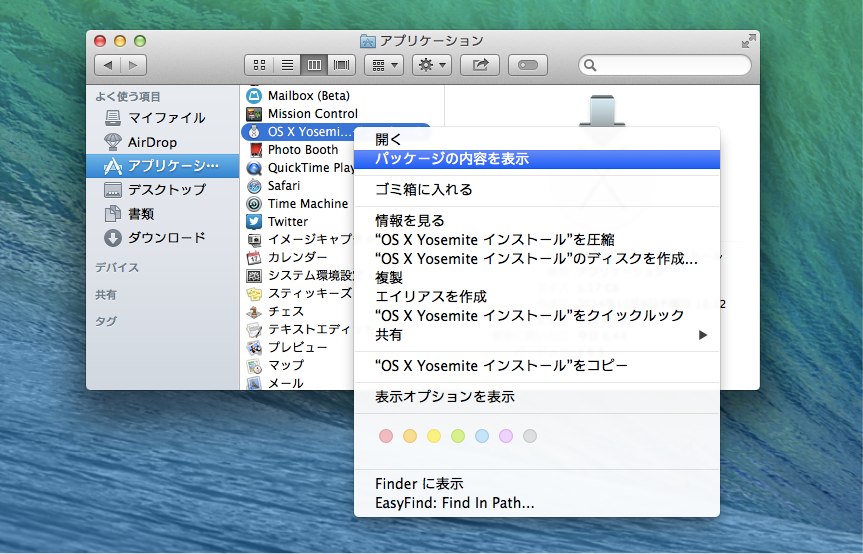The height and width of the screenshot is (554, 863).
Task: Click the QuickTime Player app icon
Action: point(254,168)
